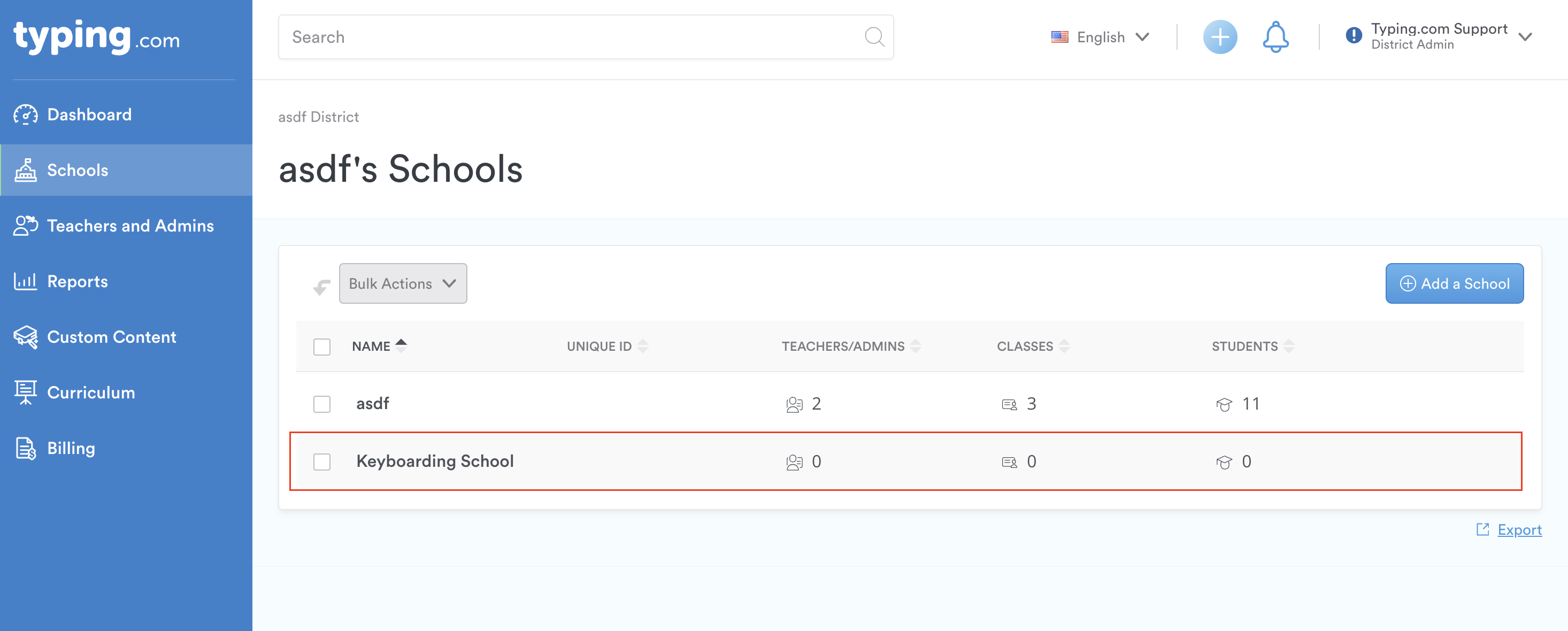This screenshot has width=1568, height=631.
Task: Open the Bulk Actions dropdown
Action: [x=402, y=283]
